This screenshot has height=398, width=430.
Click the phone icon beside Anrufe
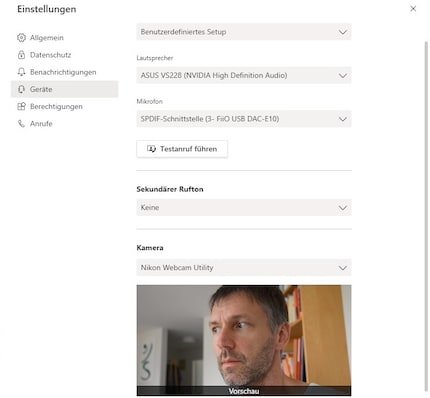click(x=21, y=124)
